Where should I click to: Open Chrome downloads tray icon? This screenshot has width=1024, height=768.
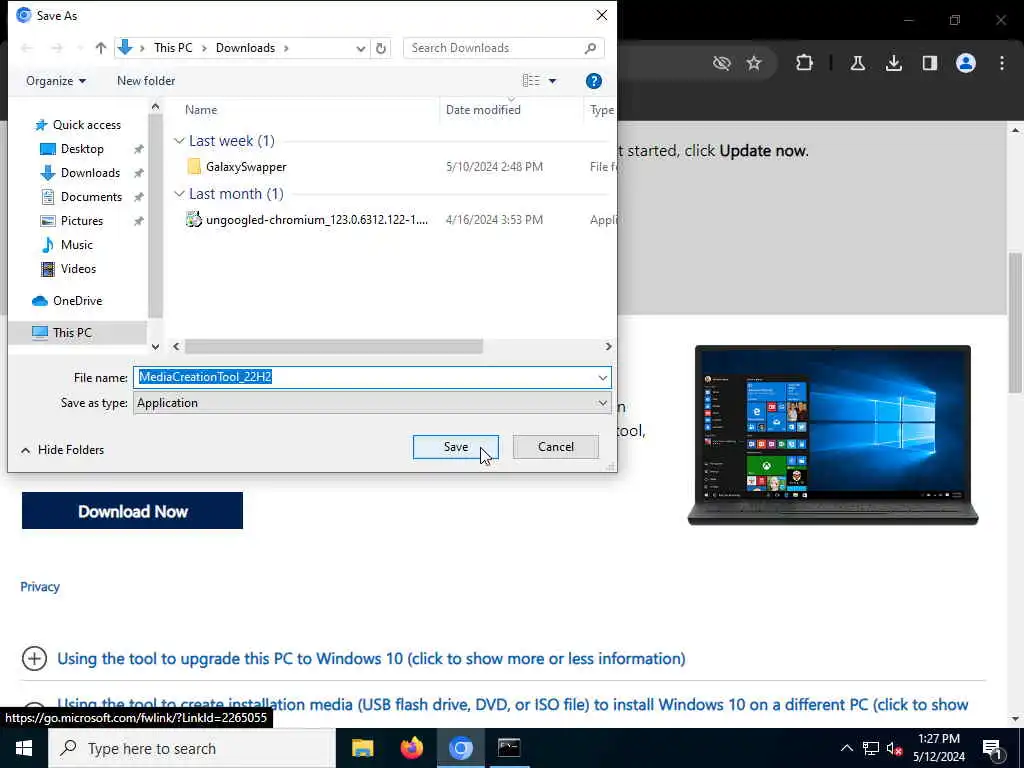[x=894, y=63]
